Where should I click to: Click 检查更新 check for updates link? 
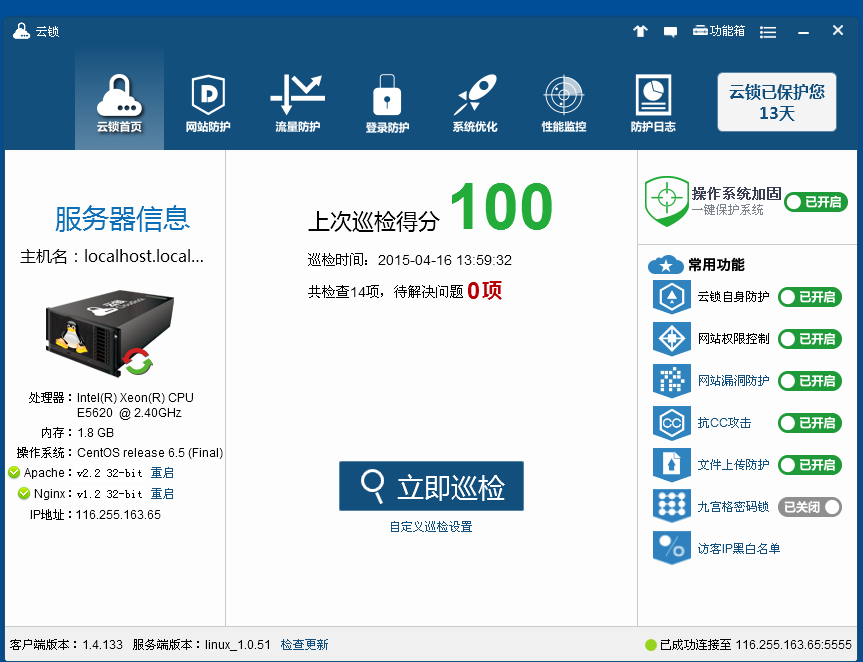304,645
